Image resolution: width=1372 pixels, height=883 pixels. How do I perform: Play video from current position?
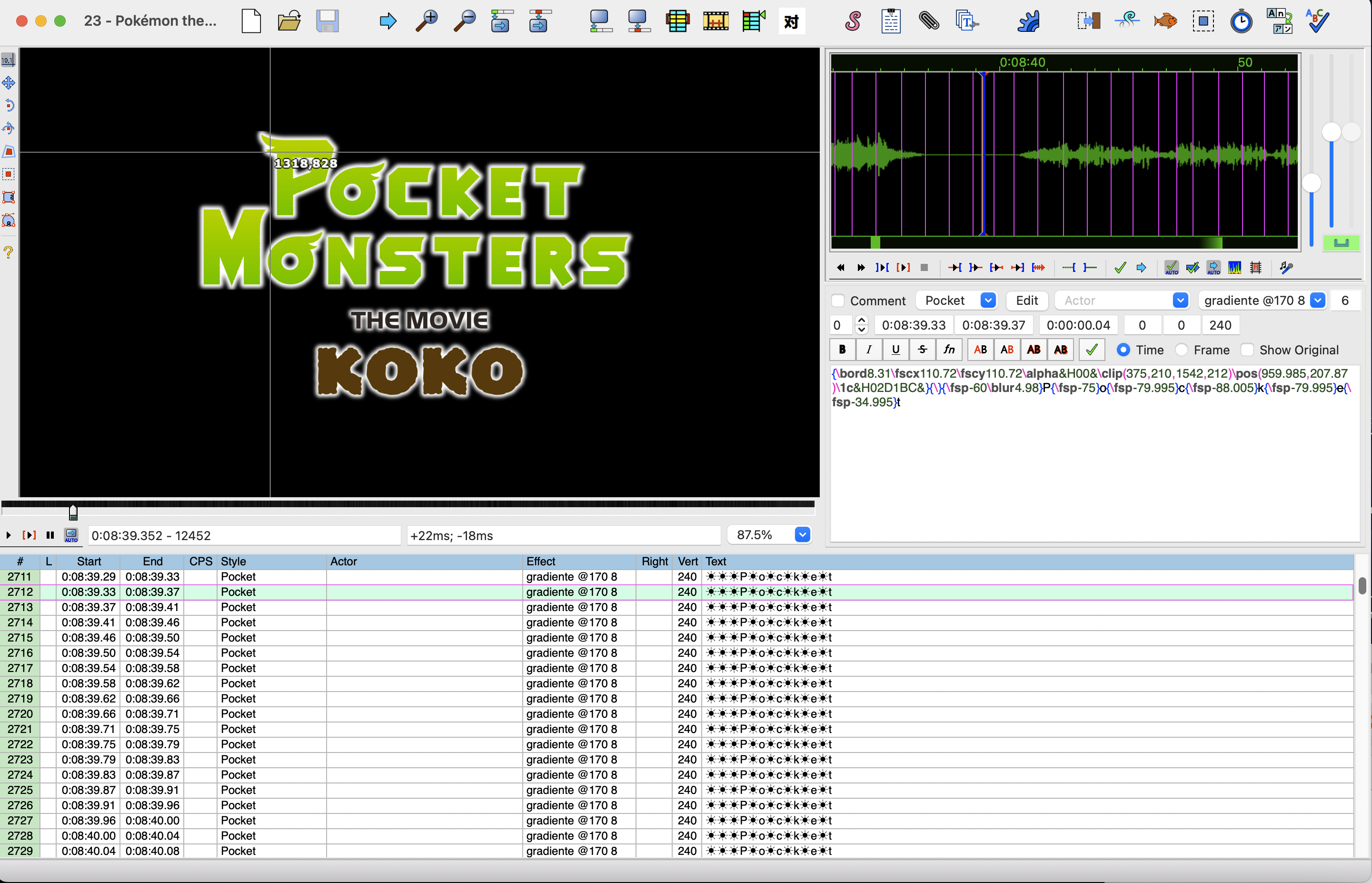(x=9, y=535)
